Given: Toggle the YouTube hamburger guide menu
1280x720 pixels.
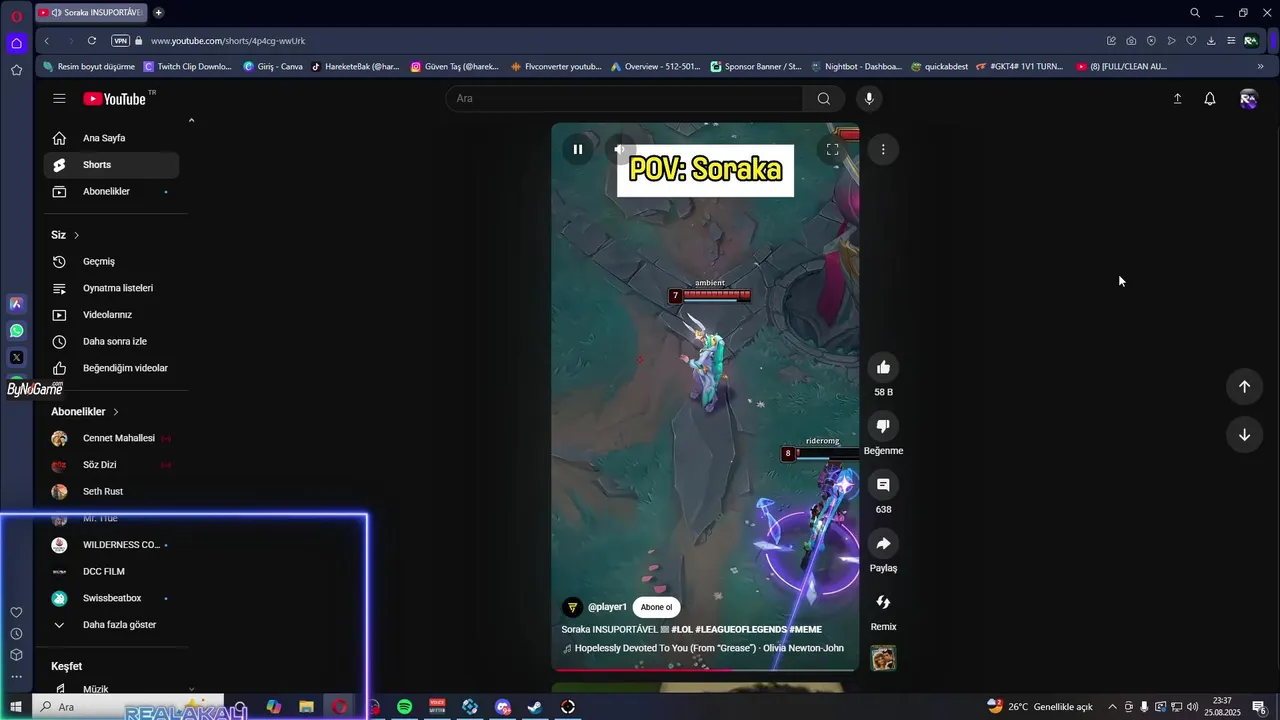Looking at the screenshot, I should click(x=59, y=98).
